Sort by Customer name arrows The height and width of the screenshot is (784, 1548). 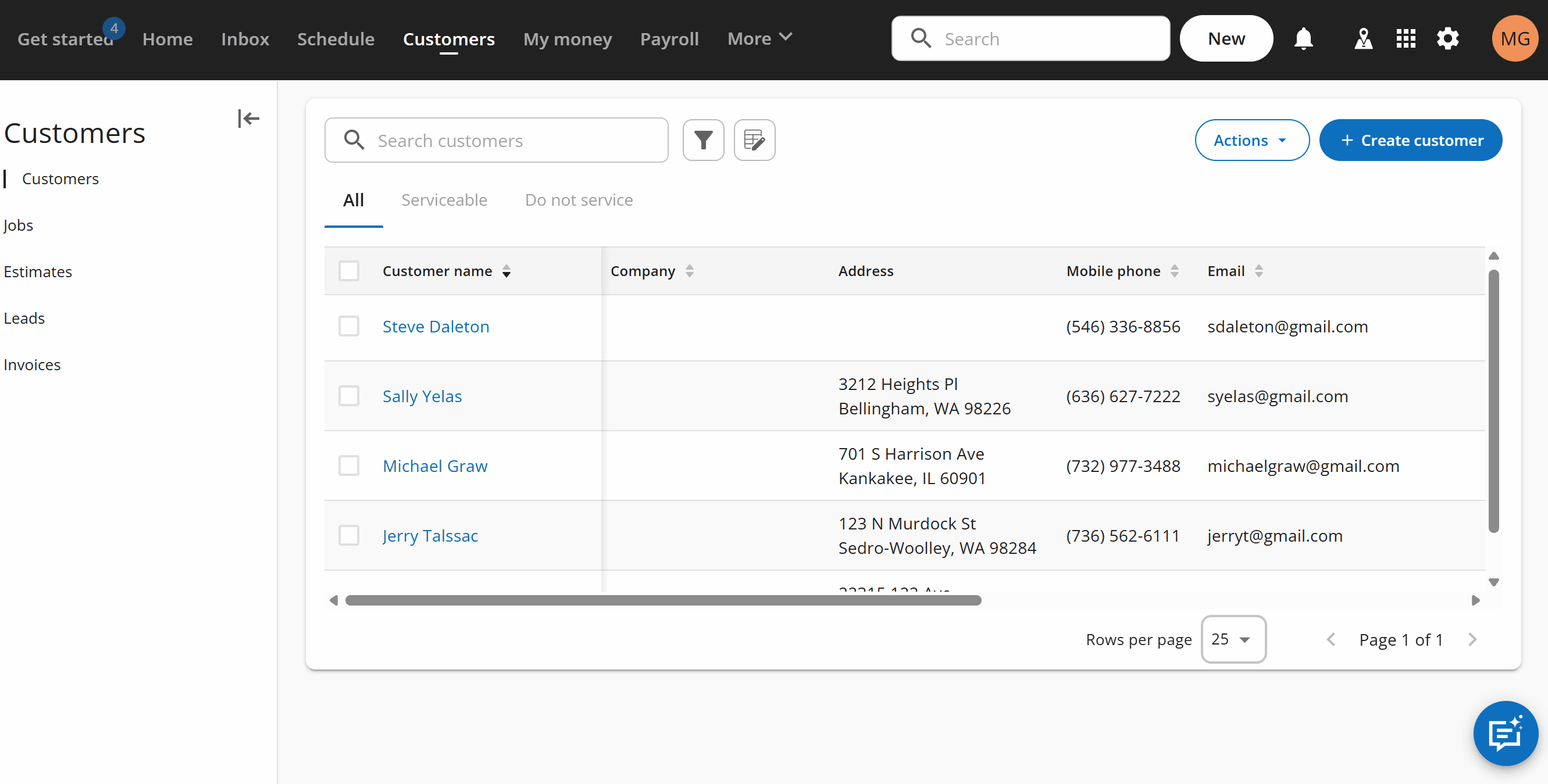click(x=507, y=271)
